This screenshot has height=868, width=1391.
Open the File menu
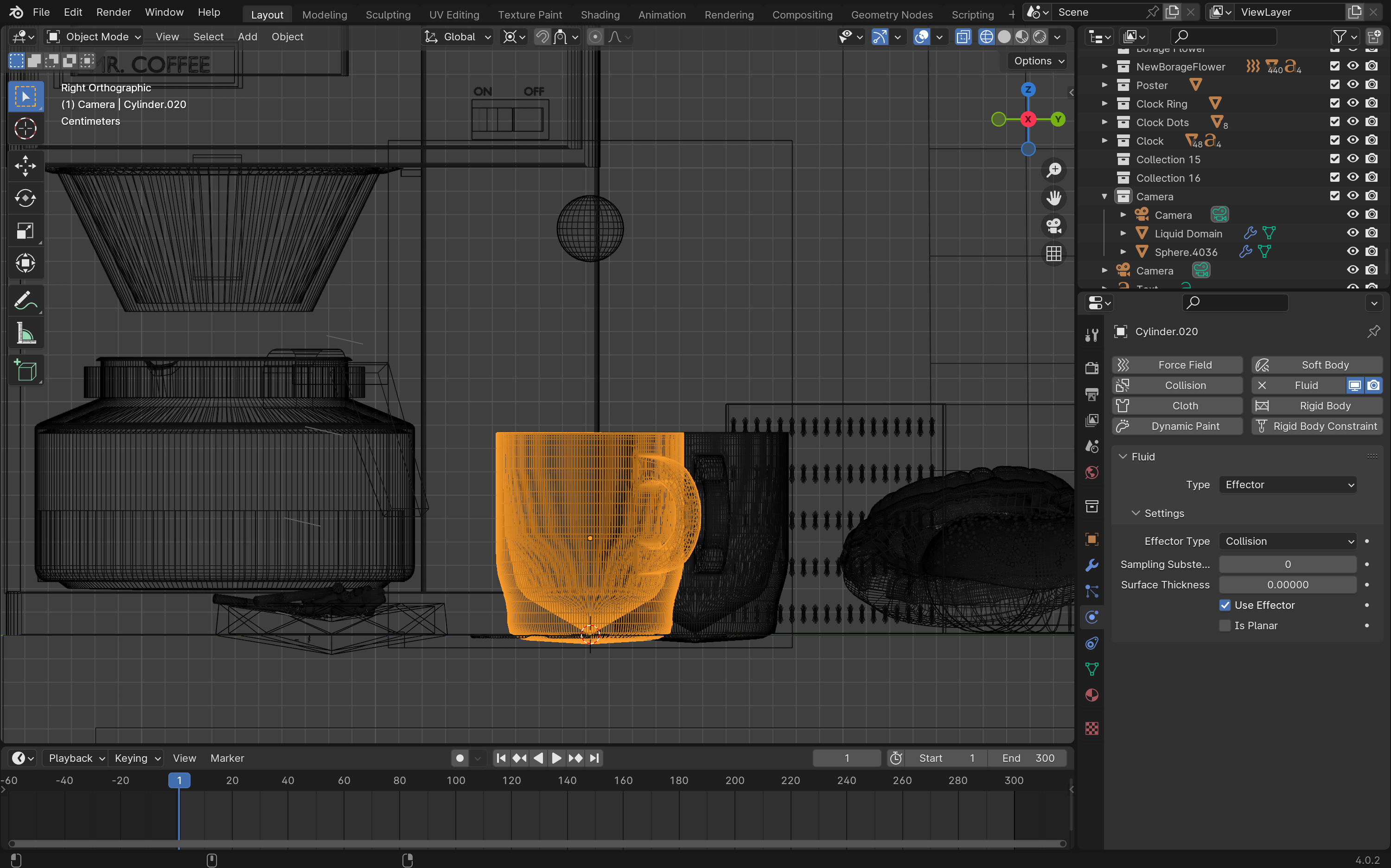(41, 12)
